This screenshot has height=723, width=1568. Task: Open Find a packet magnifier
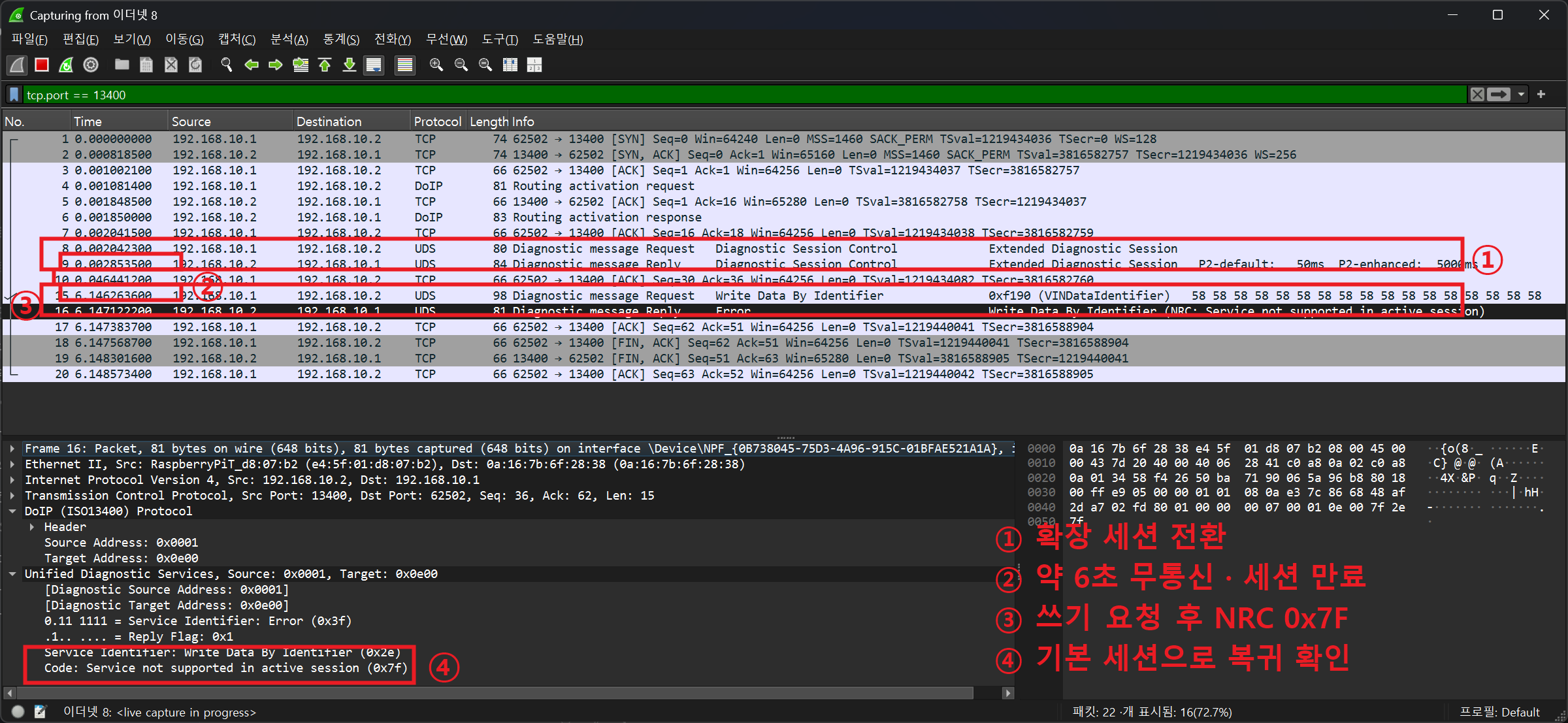[x=227, y=65]
